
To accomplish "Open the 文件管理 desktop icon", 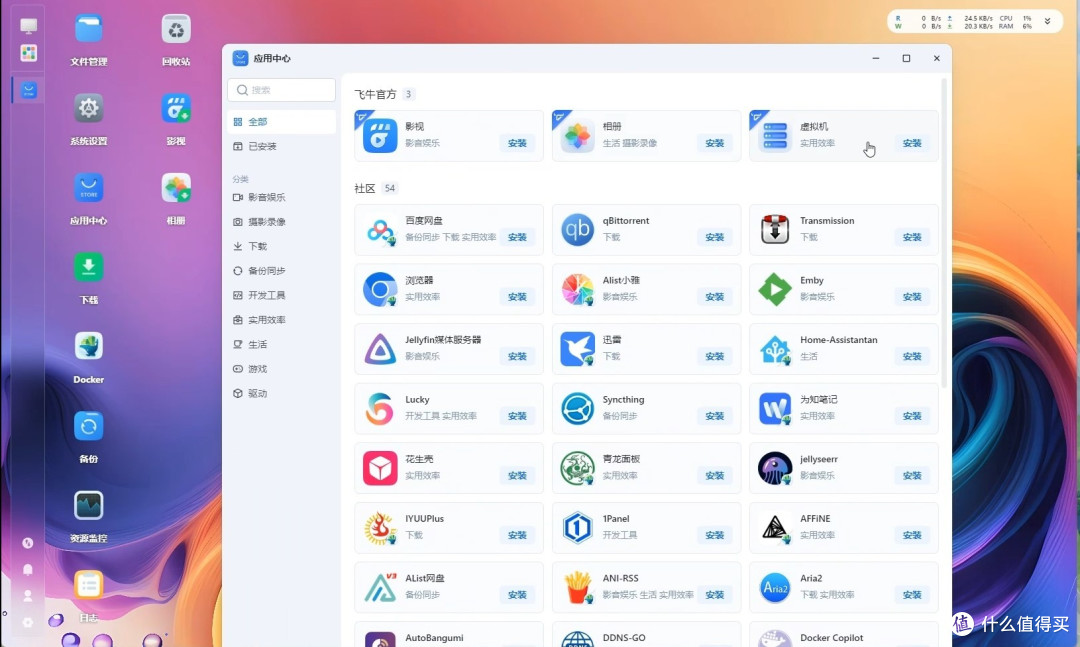I will coord(88,30).
